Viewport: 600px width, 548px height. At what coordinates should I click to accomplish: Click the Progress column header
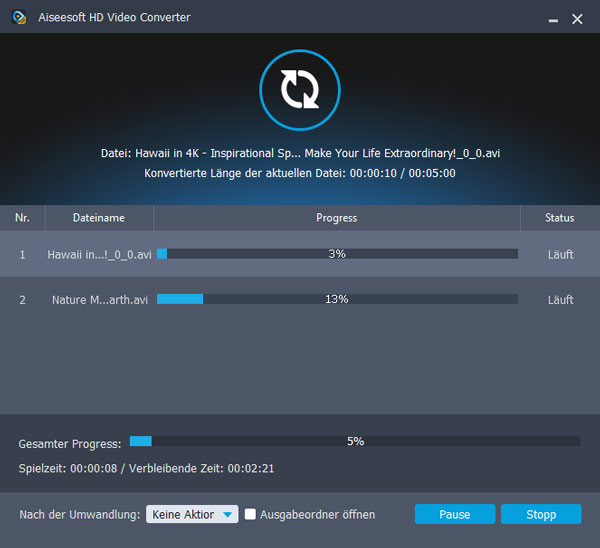tap(336, 218)
